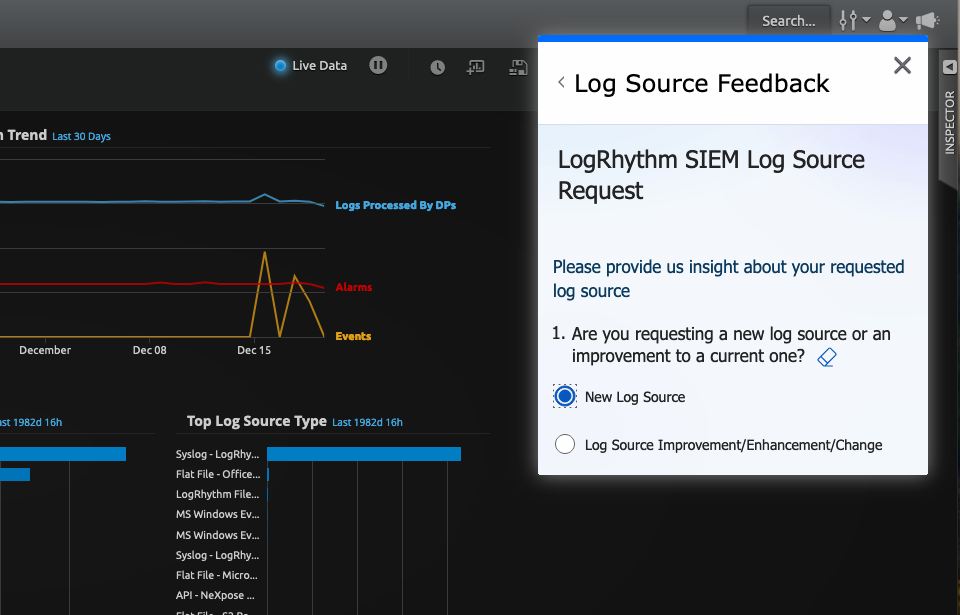The width and height of the screenshot is (960, 615).
Task: Click the Top Log Source Type time range link
Action: coord(367,422)
